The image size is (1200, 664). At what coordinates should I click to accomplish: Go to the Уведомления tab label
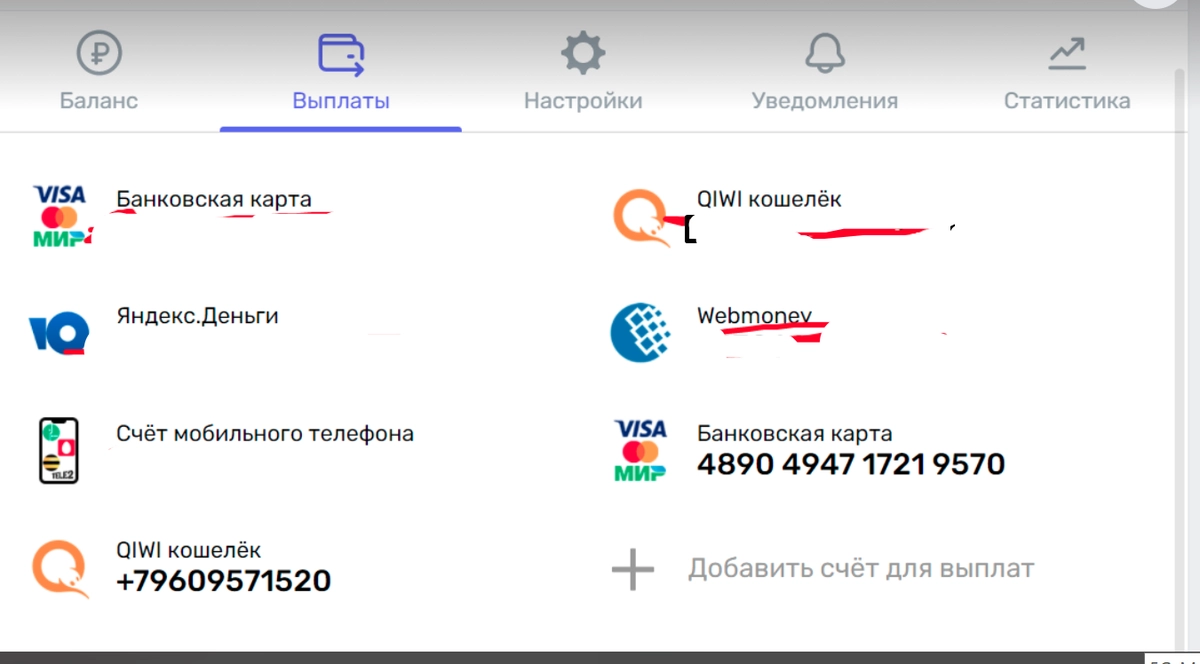(x=825, y=101)
